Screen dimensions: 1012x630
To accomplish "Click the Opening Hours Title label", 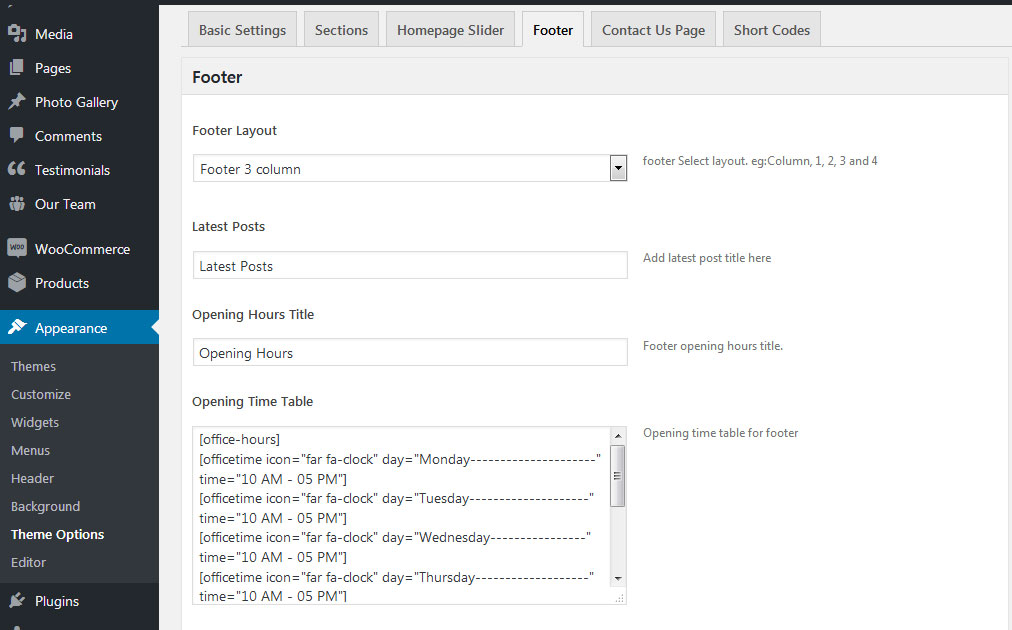I will point(253,315).
